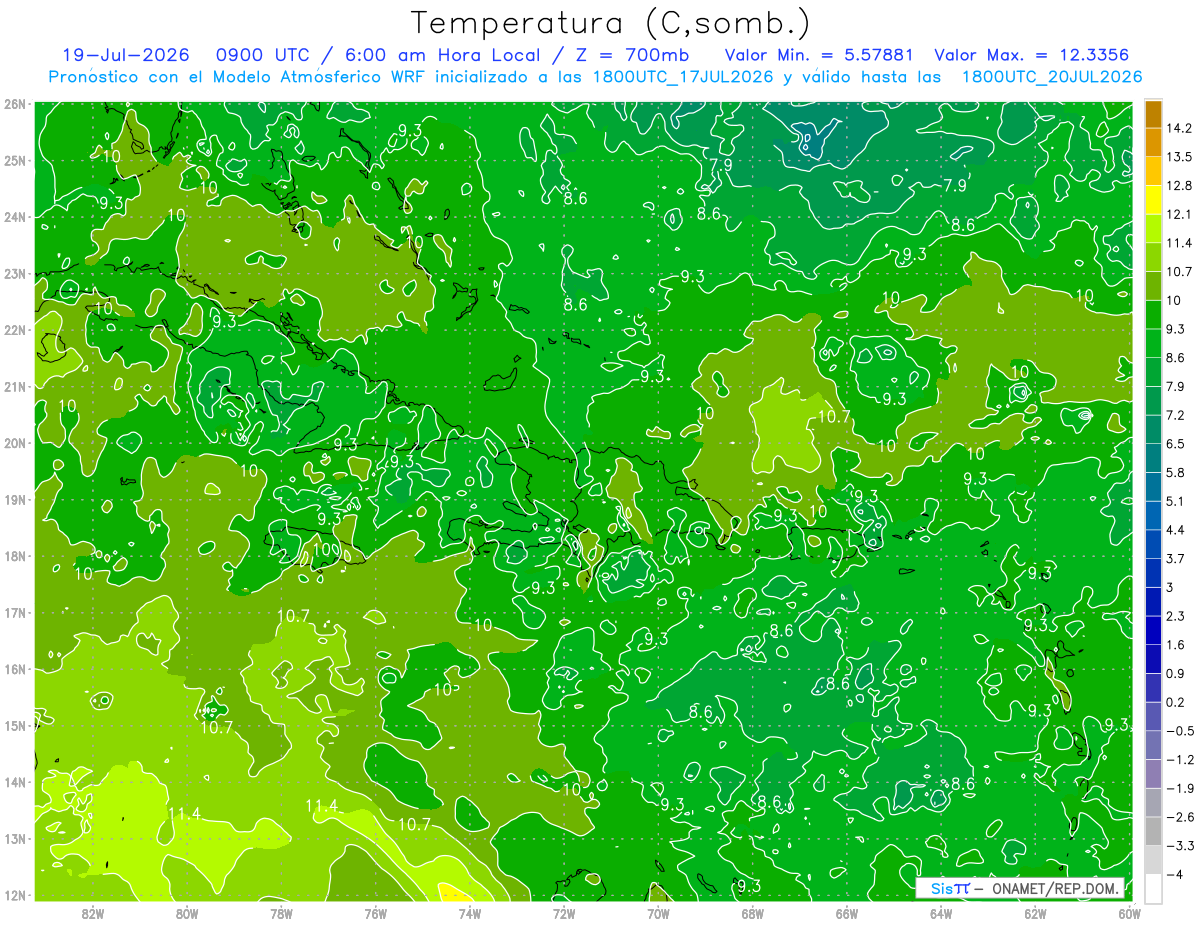
Task: Click the latitude axis label "23N"
Action: (x=14, y=273)
